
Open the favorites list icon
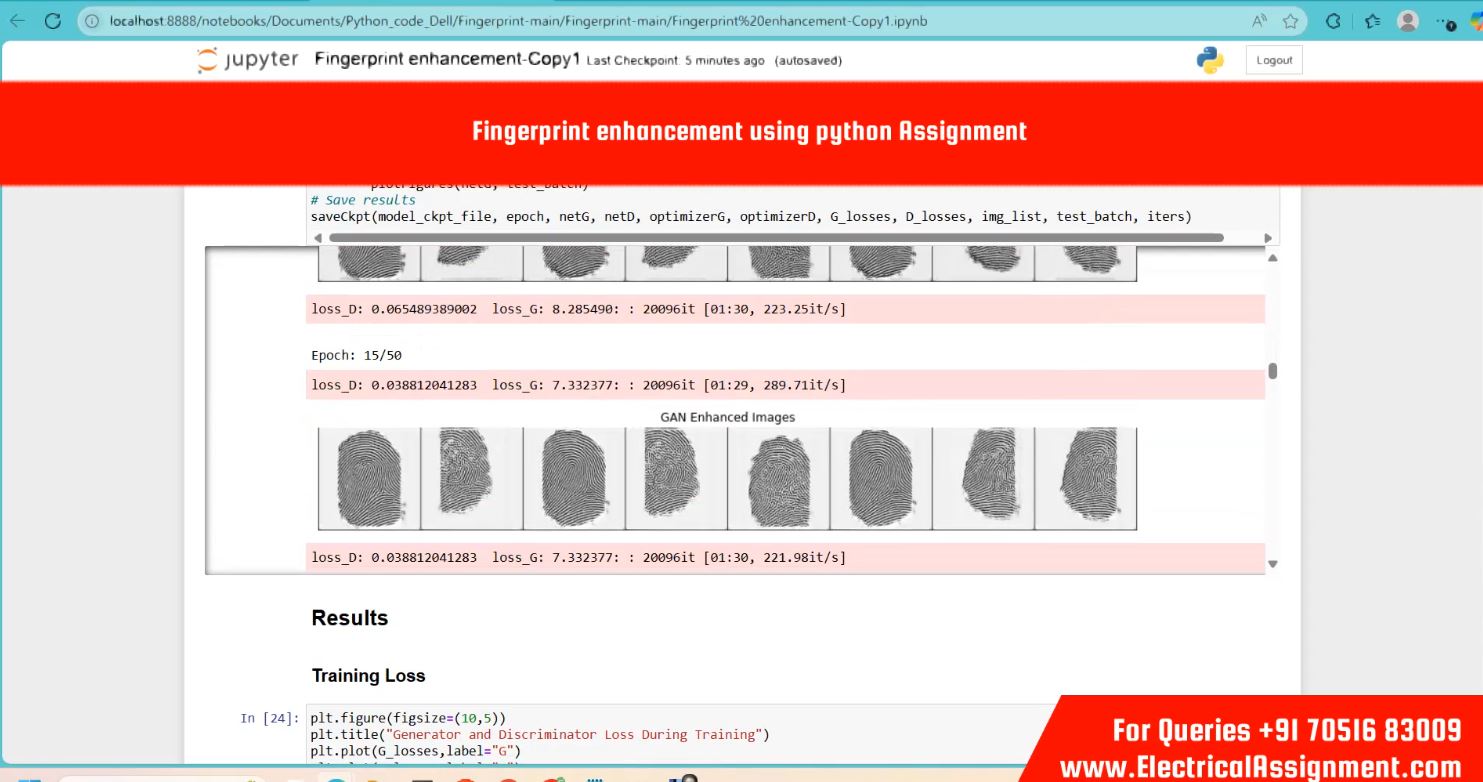(1372, 20)
